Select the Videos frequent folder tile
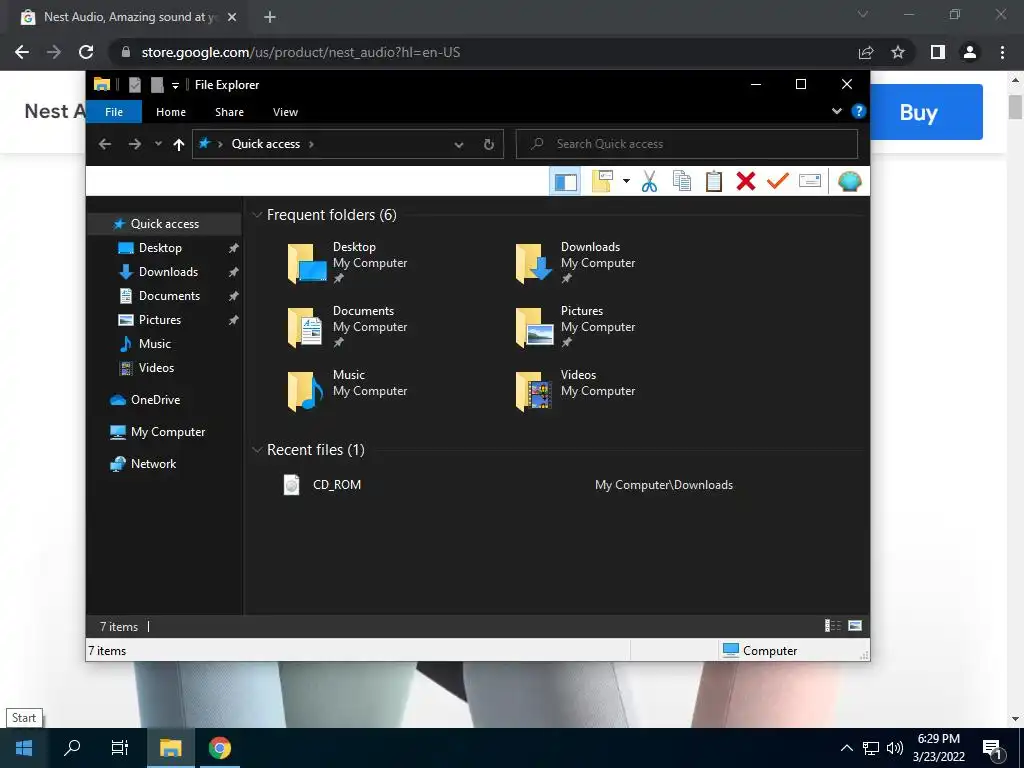 576,391
